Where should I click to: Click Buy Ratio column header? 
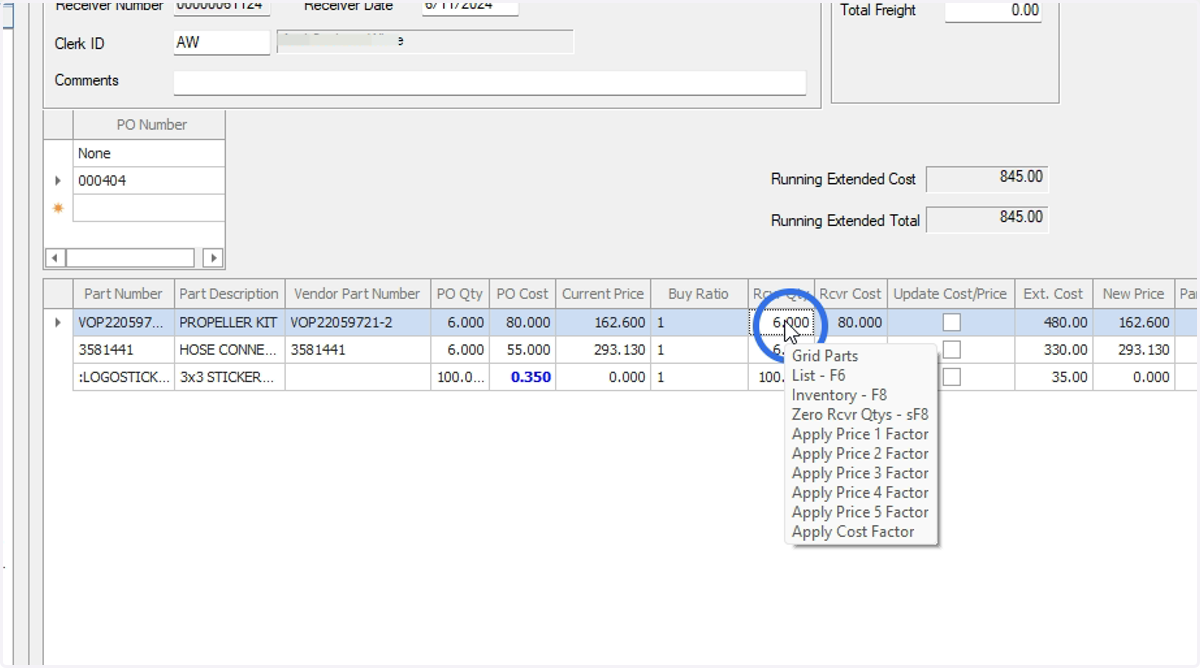click(698, 294)
